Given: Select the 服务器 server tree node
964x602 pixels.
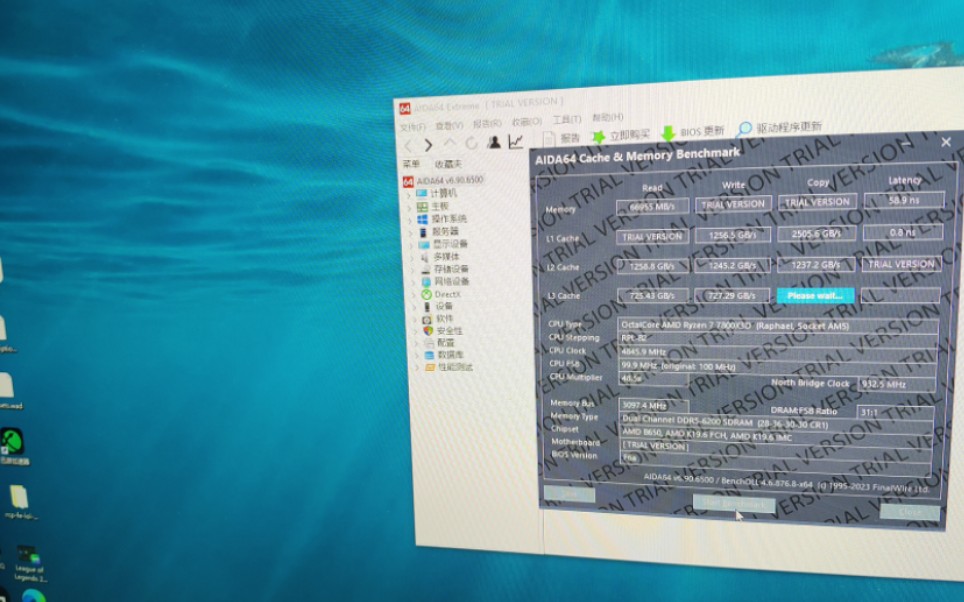Looking at the screenshot, I should 438,231.
